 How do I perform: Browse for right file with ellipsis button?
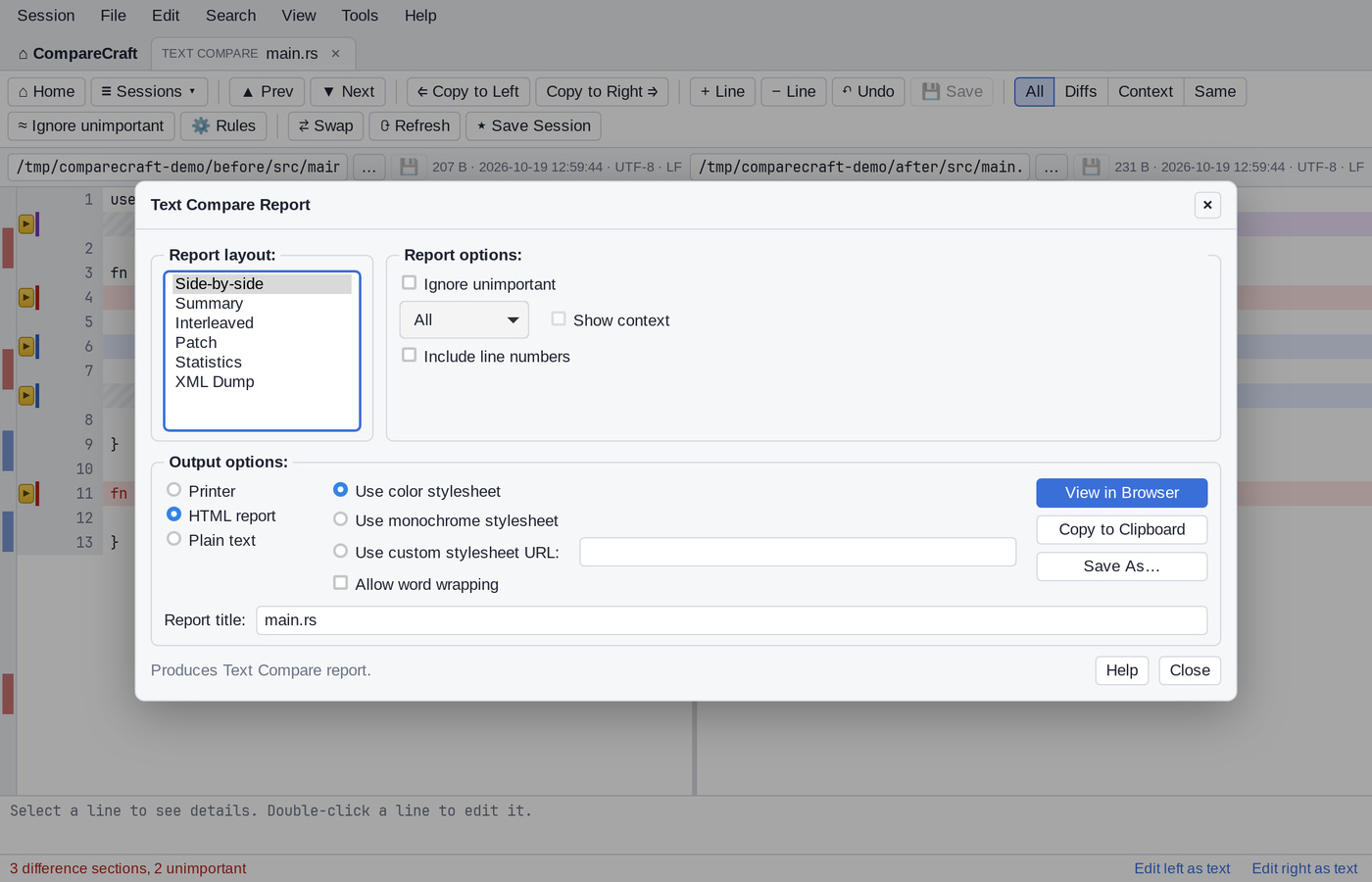pos(1051,167)
